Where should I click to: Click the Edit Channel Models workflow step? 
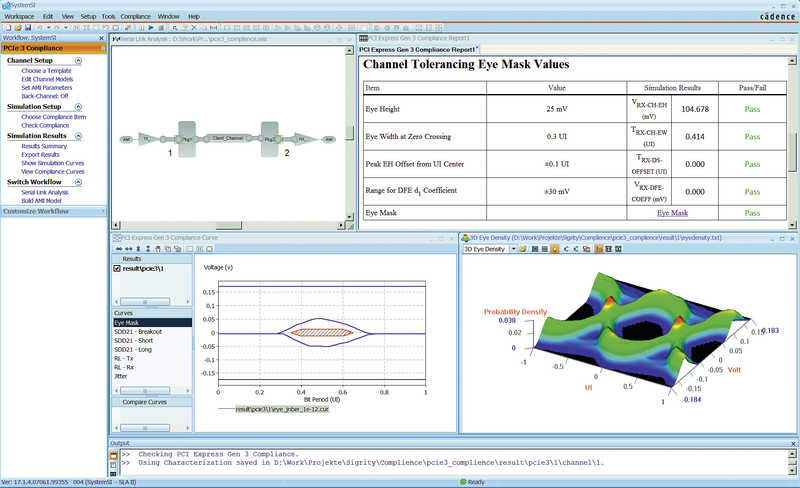coord(47,80)
